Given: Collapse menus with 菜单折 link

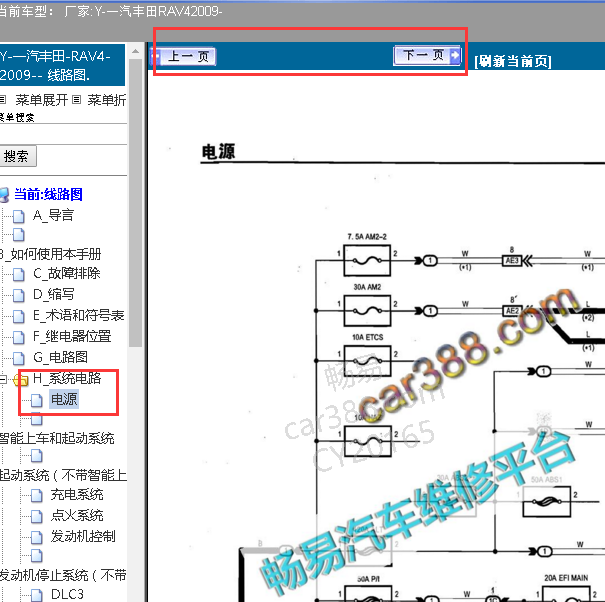Looking at the screenshot, I should point(106,100).
